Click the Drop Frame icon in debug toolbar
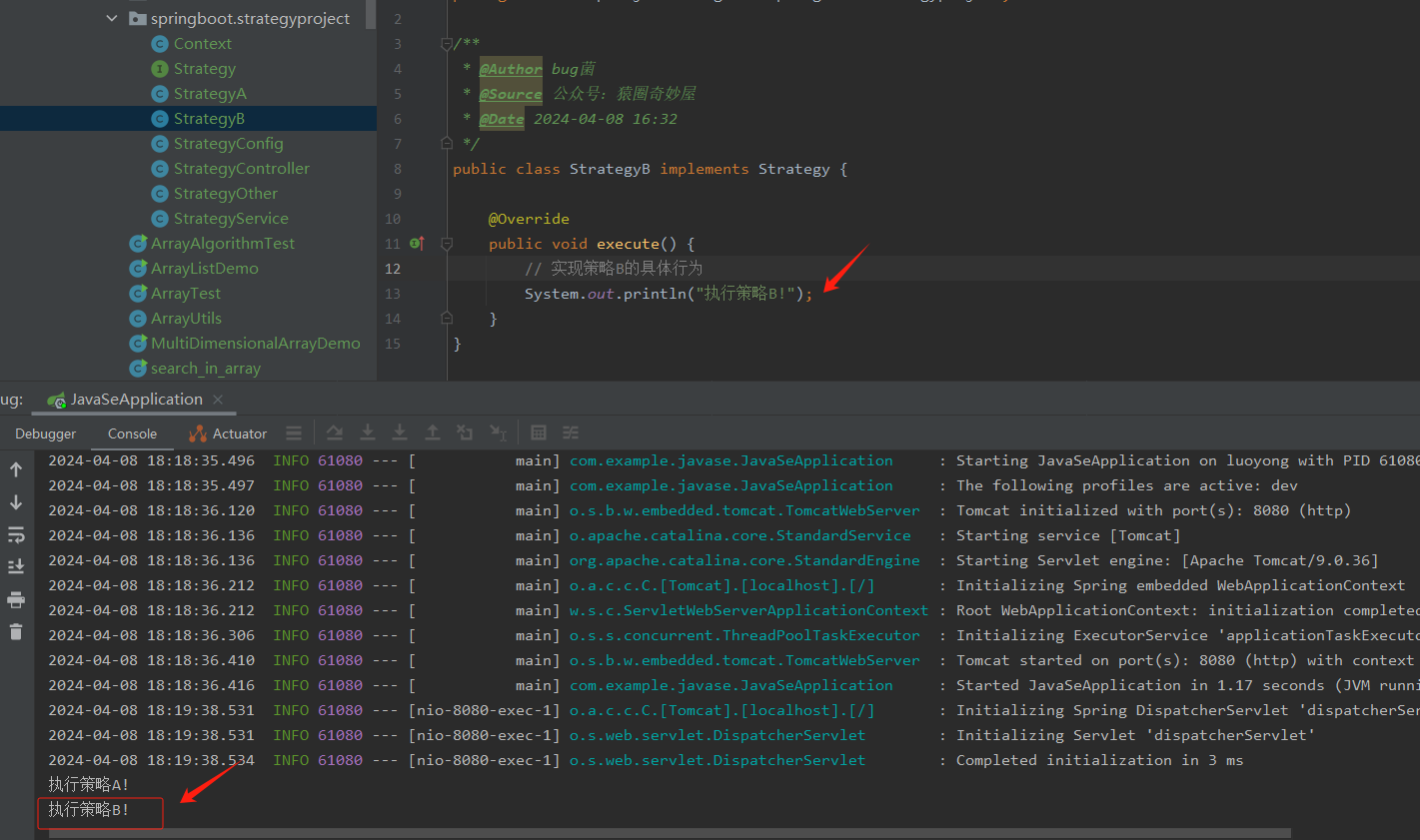1420x840 pixels. [465, 432]
